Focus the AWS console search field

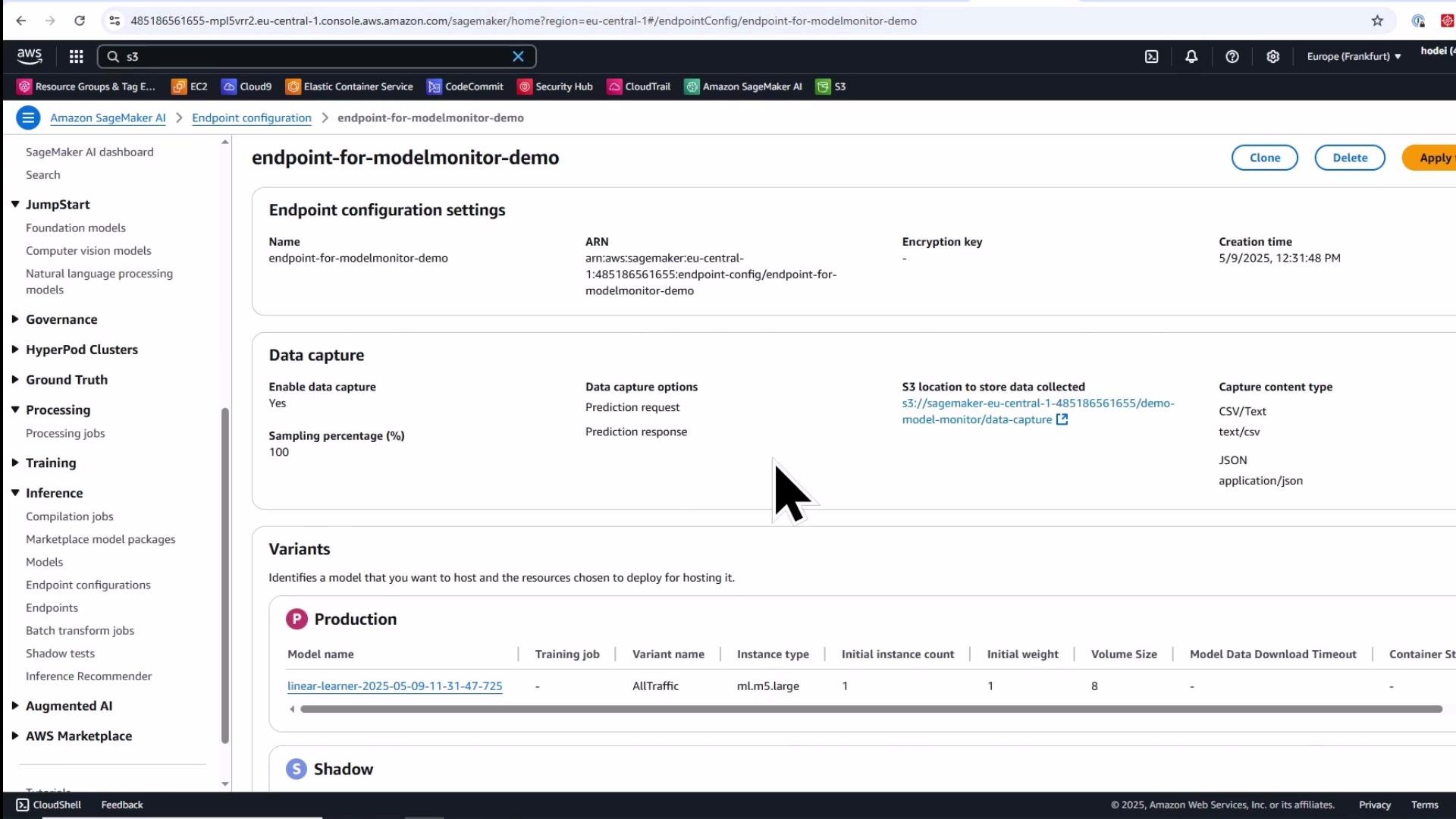pyautogui.click(x=316, y=56)
